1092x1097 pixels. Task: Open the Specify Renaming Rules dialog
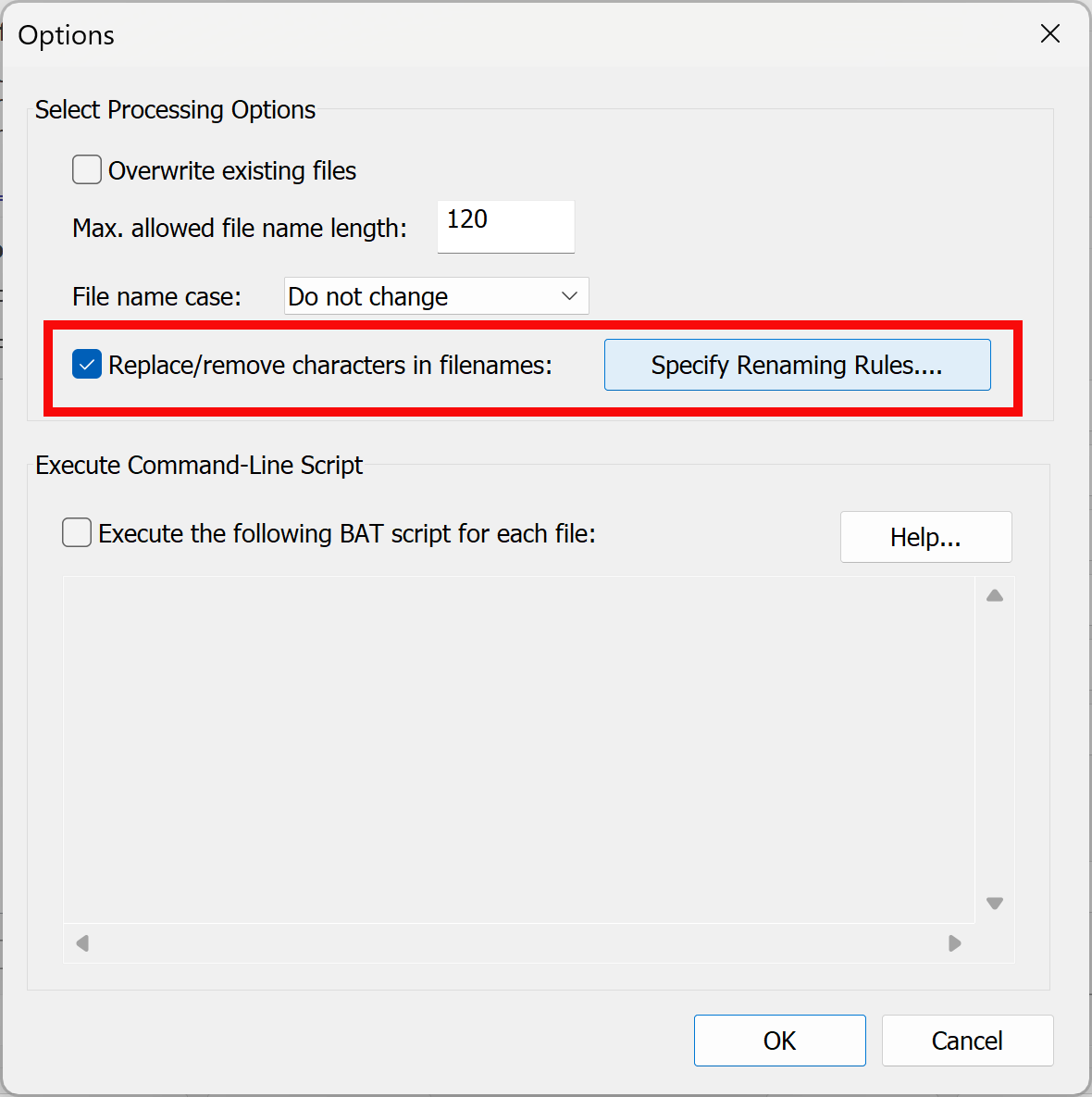797,365
